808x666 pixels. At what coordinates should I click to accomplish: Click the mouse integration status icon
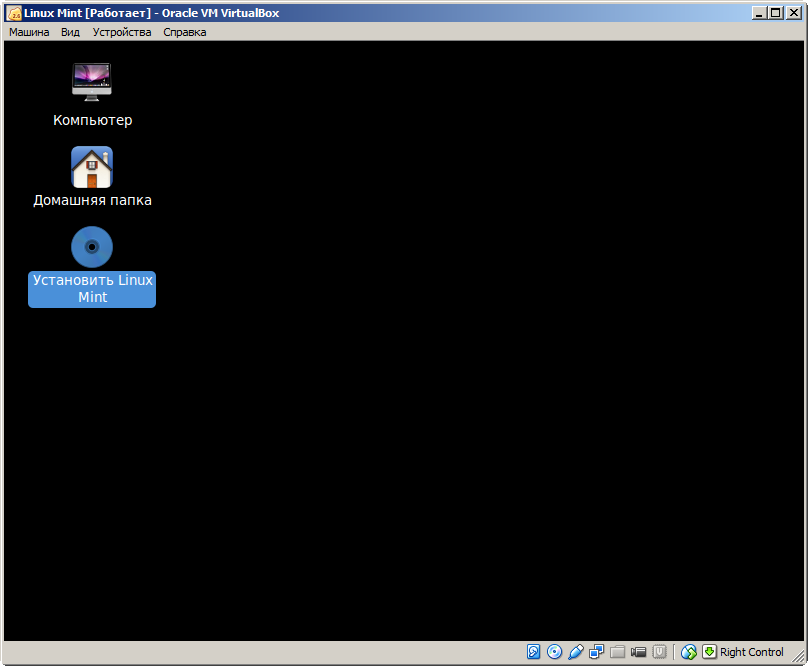click(688, 652)
